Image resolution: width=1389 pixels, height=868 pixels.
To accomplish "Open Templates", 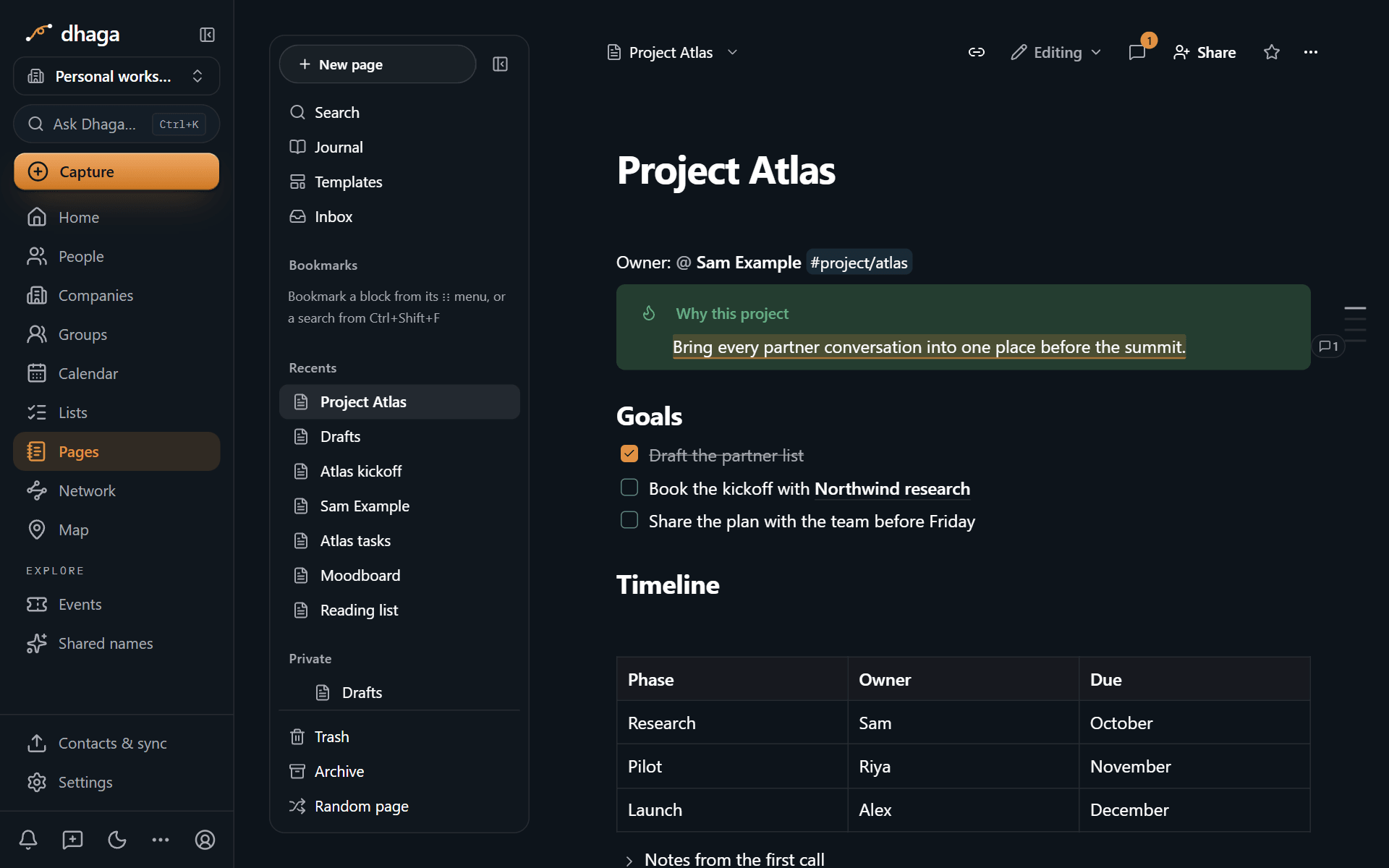I will (399, 182).
